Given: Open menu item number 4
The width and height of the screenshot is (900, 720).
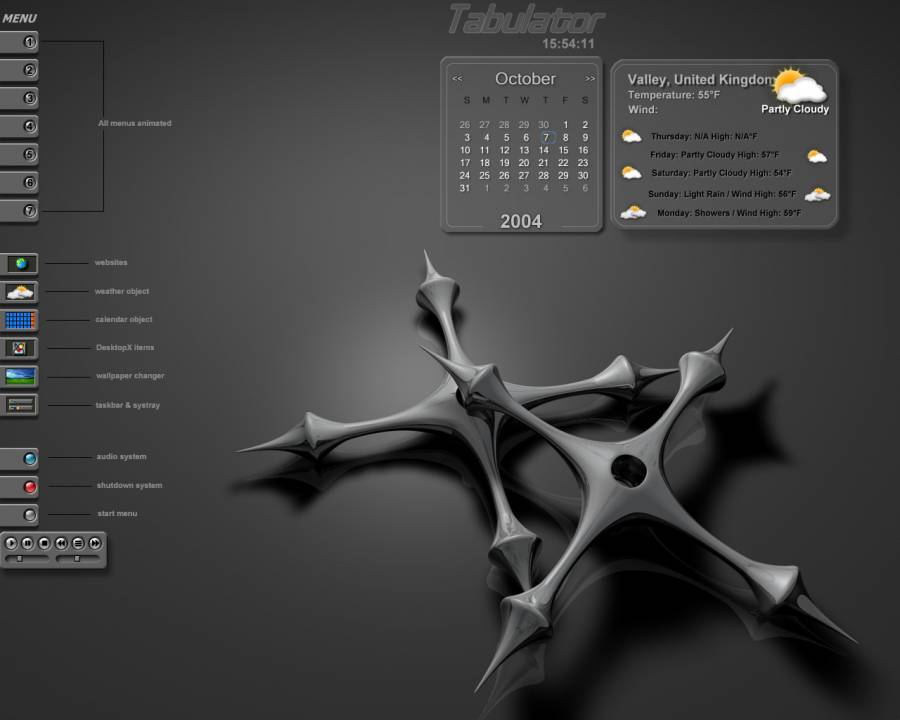Looking at the screenshot, I should tap(30, 126).
